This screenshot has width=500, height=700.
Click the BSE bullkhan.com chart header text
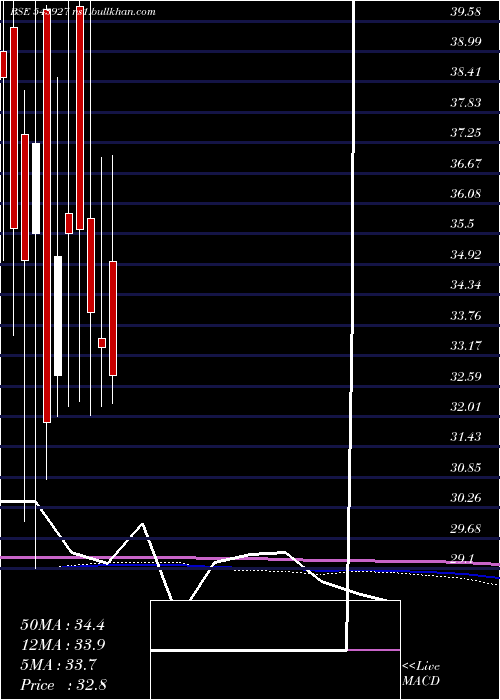(x=83, y=12)
